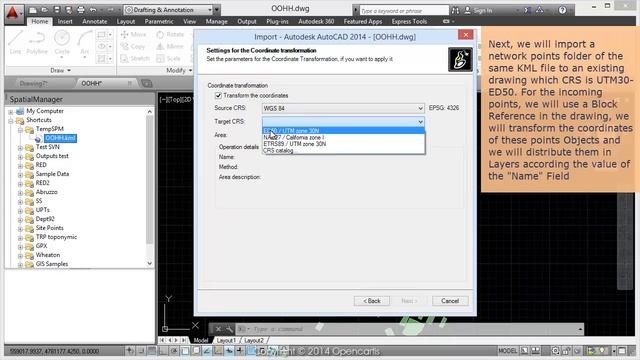Viewport: 640px width, 360px height.
Task: Click the new drawing tab icon beside OOHH tab
Action: pos(147,84)
